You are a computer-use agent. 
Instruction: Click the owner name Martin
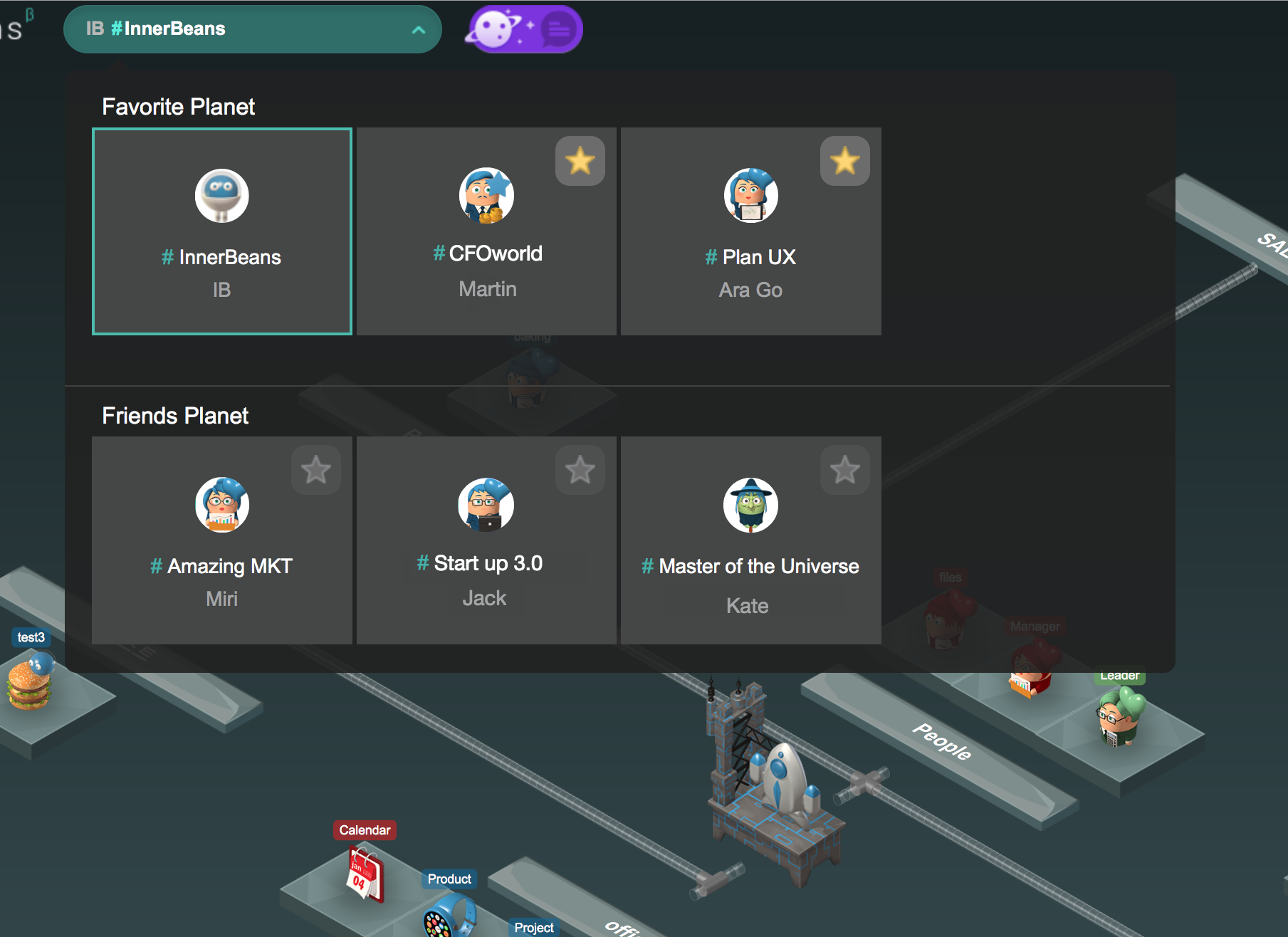point(488,289)
